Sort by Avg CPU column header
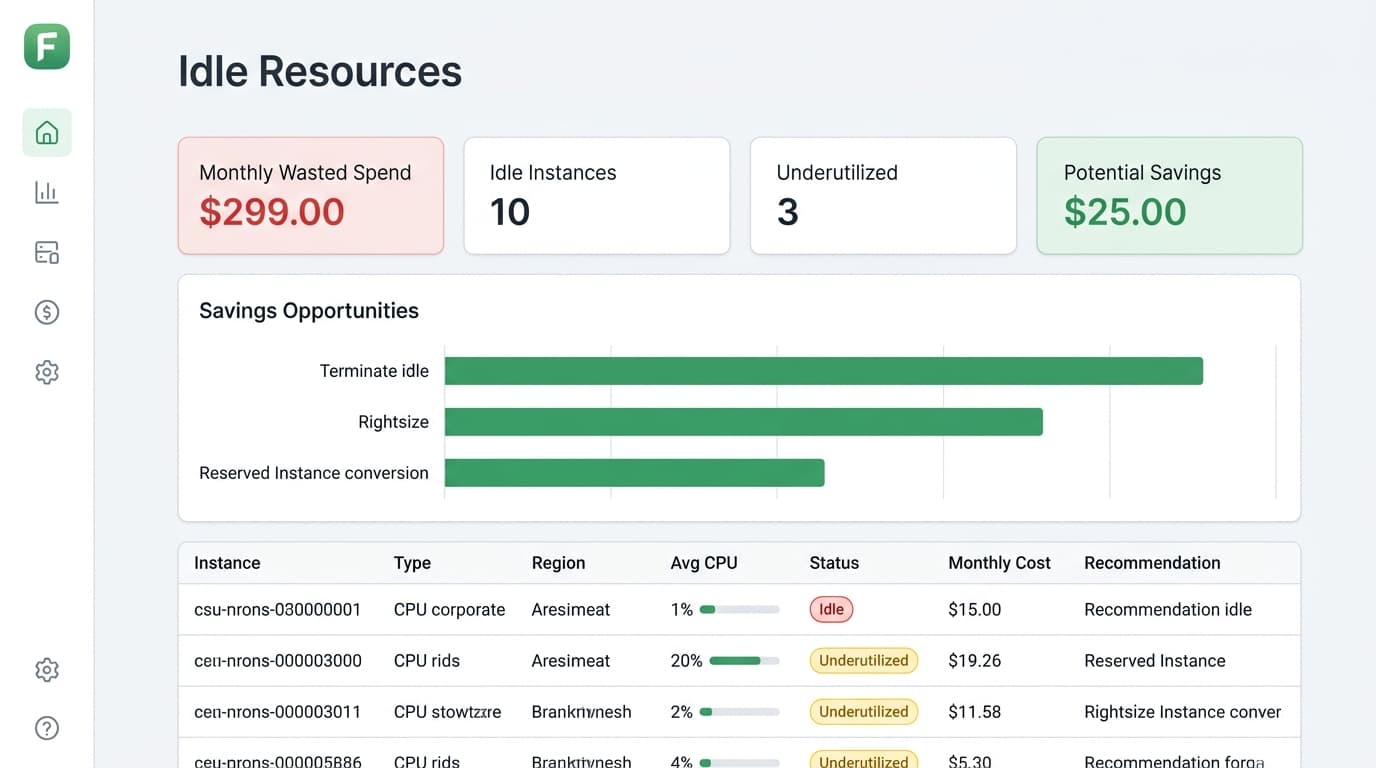 pyautogui.click(x=704, y=563)
